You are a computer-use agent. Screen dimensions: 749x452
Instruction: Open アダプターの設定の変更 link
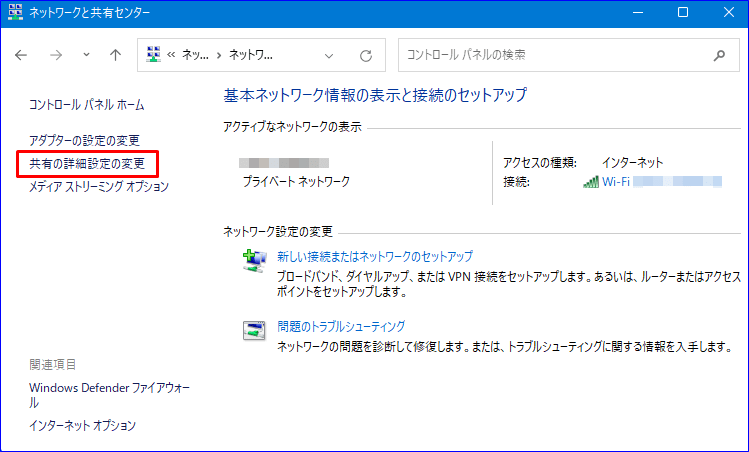tap(85, 140)
